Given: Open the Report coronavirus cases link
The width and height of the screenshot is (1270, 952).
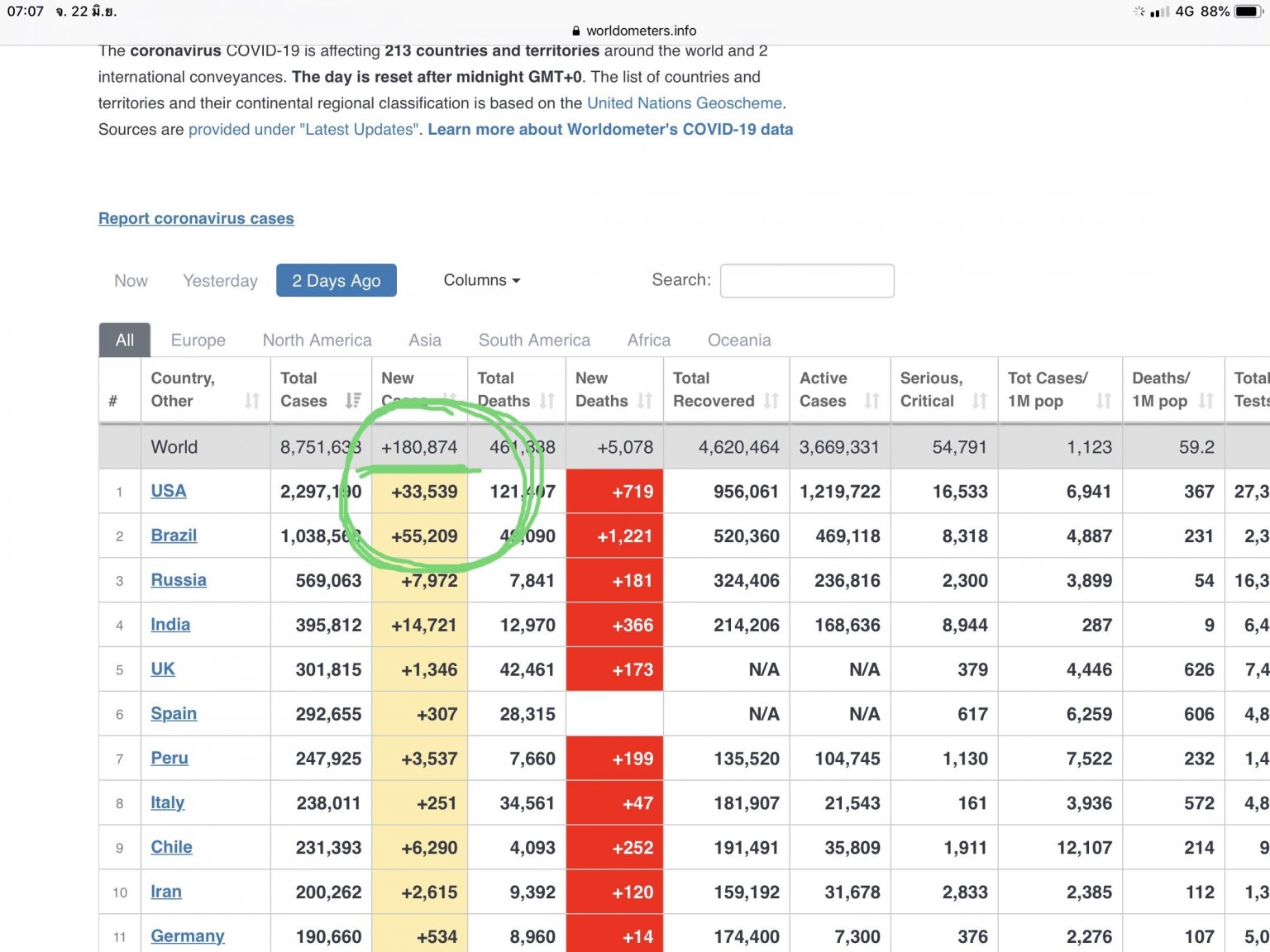Looking at the screenshot, I should tap(196, 218).
